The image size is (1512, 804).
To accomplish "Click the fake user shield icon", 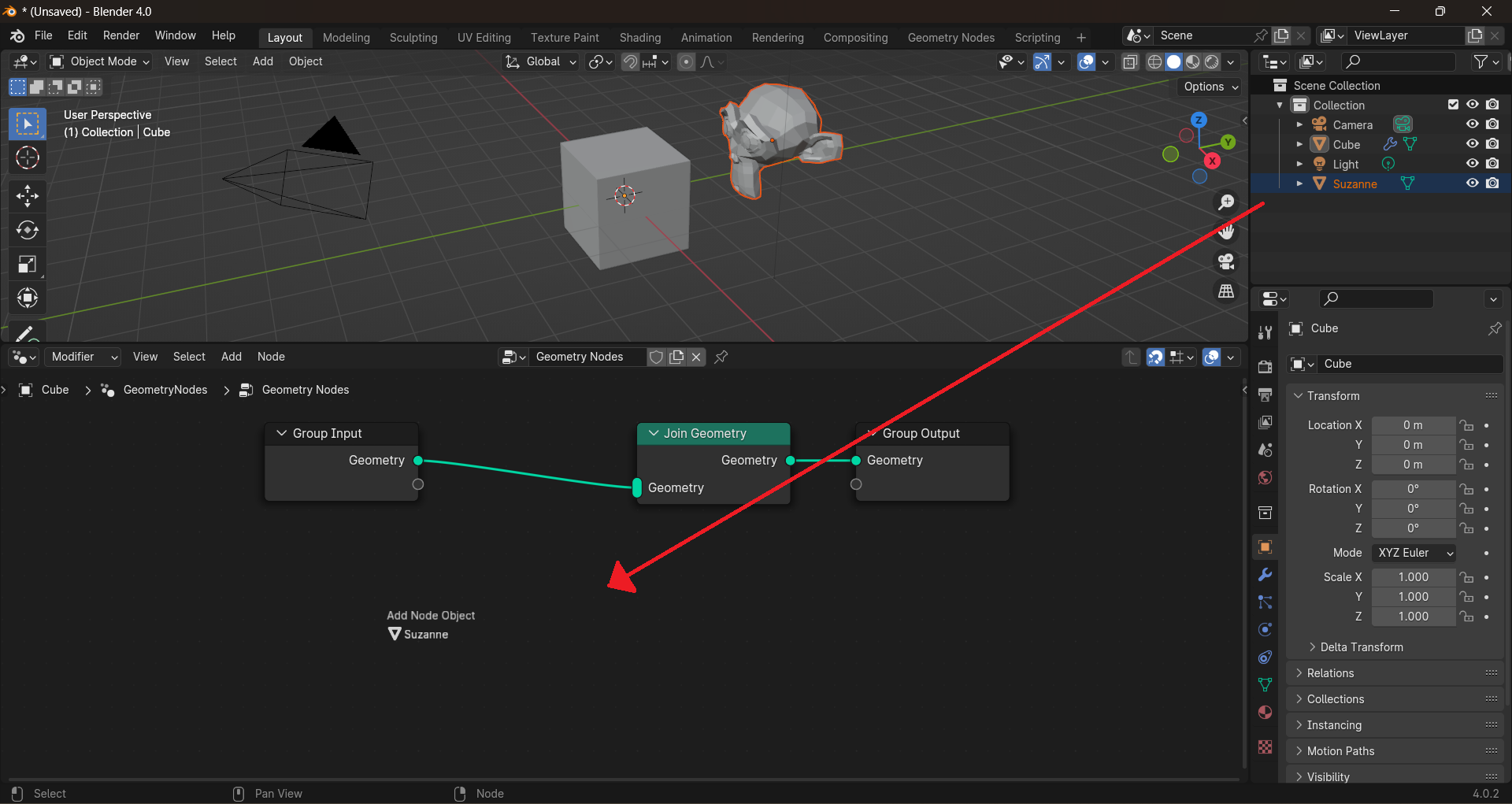I will click(656, 357).
